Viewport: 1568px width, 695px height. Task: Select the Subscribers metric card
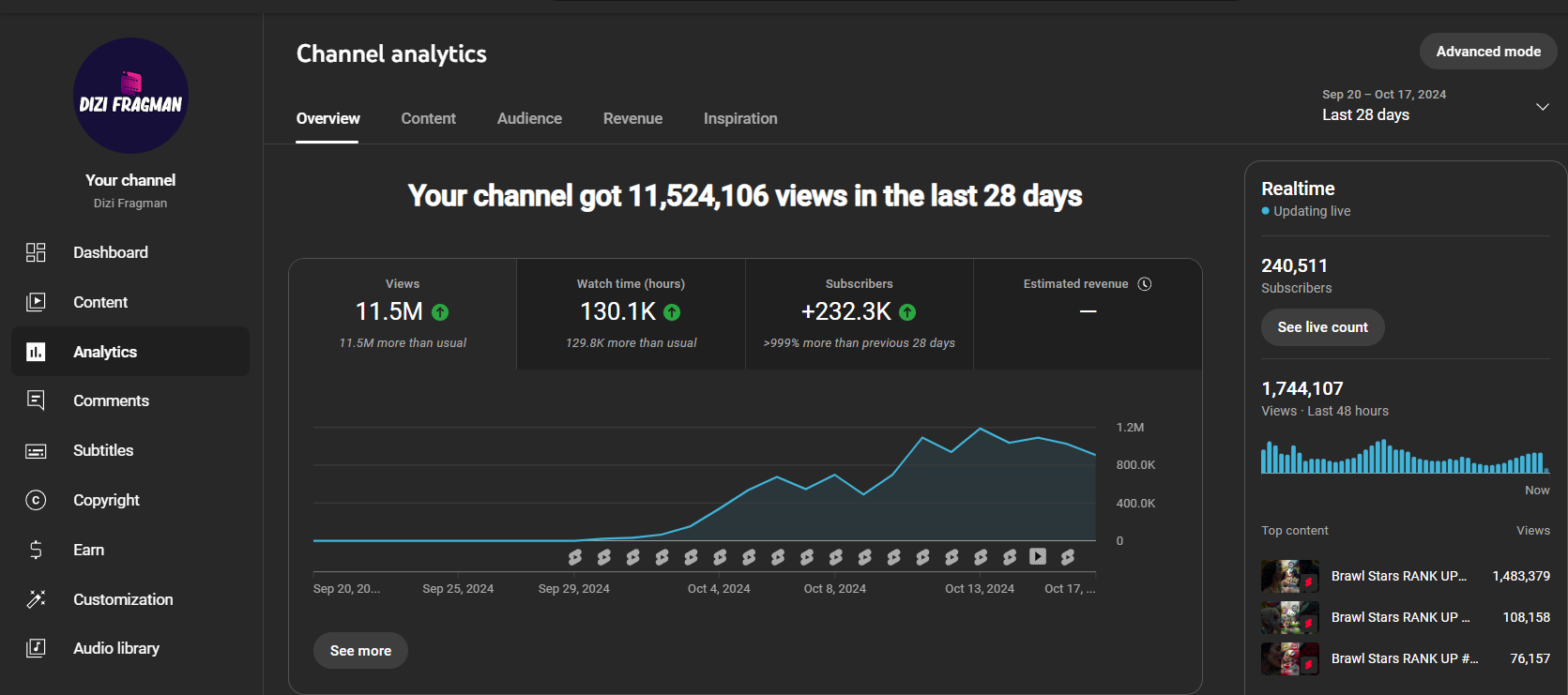[x=860, y=314]
